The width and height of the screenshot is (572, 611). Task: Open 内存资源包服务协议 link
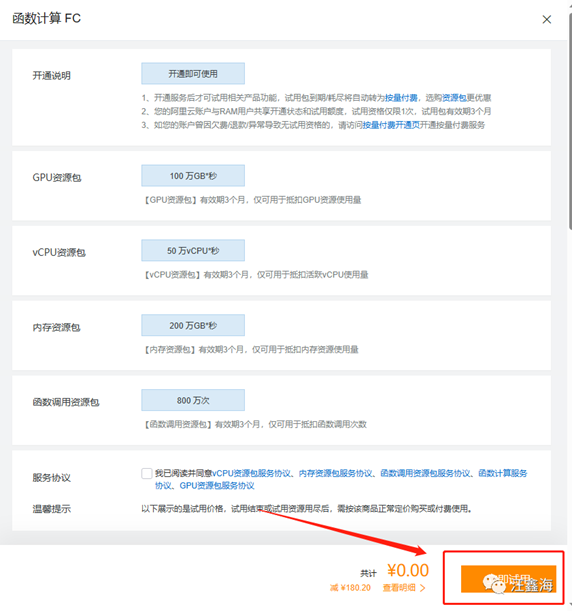[x=335, y=473]
